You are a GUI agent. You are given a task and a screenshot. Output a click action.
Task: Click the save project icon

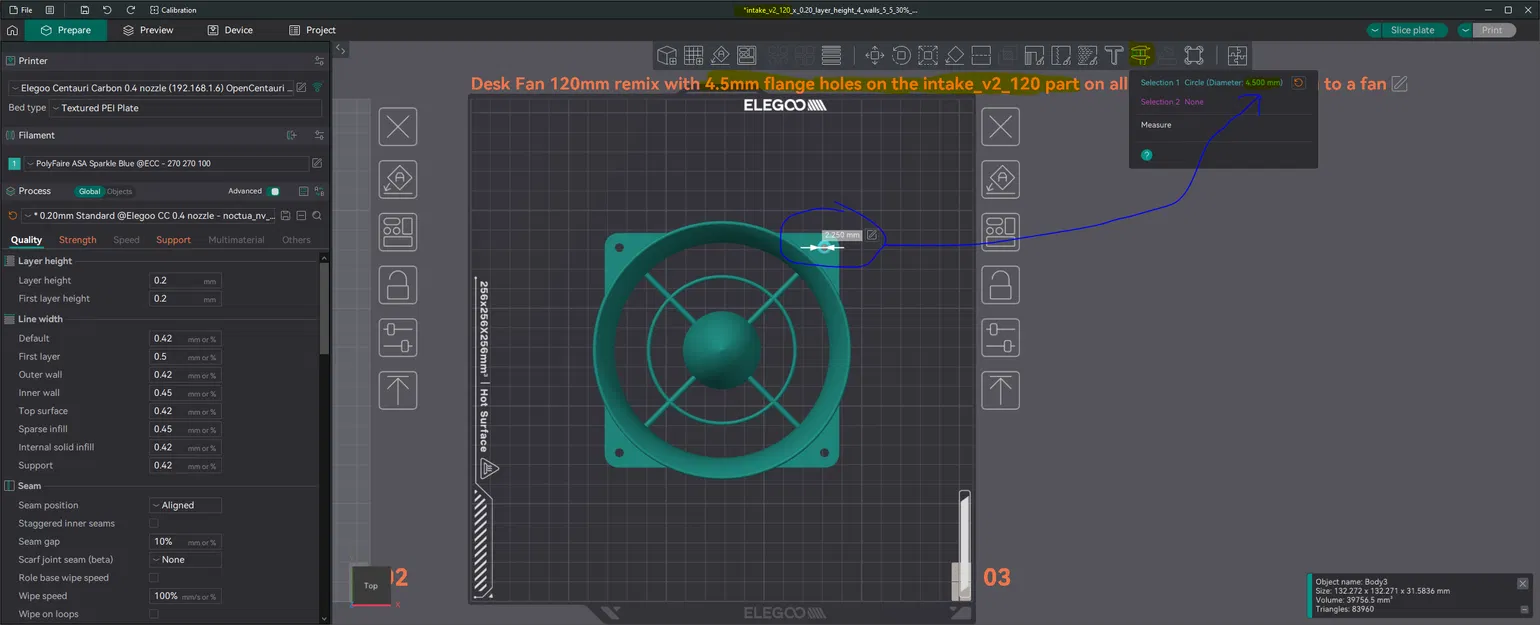tap(85, 9)
